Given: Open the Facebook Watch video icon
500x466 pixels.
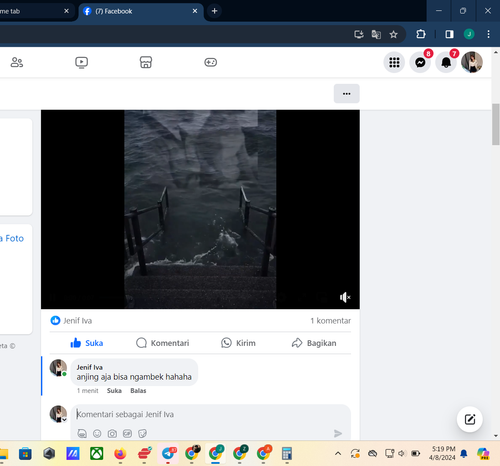Looking at the screenshot, I should coord(81,62).
